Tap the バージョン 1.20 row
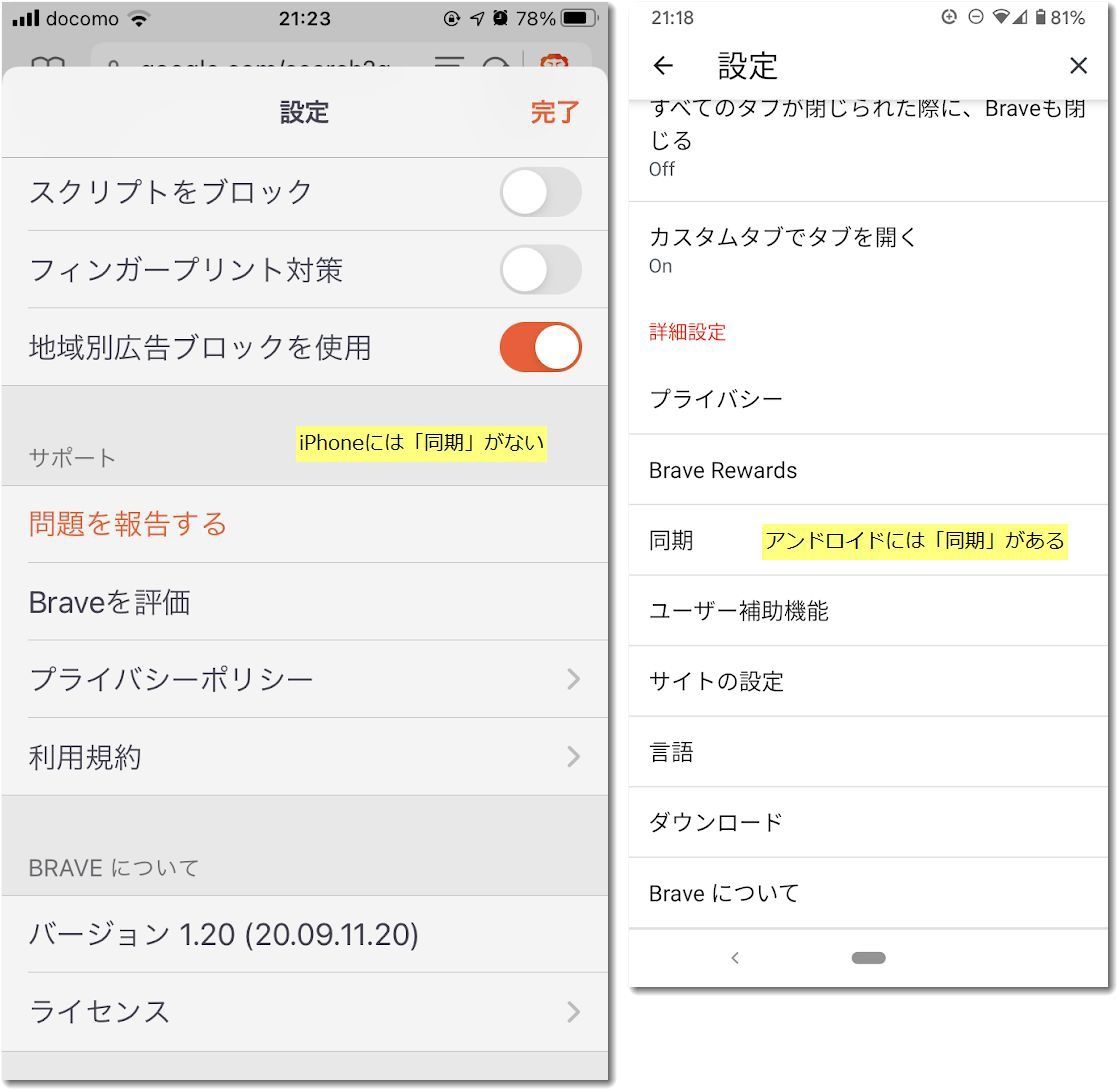This screenshot has height=1089, width=1117. [305, 934]
